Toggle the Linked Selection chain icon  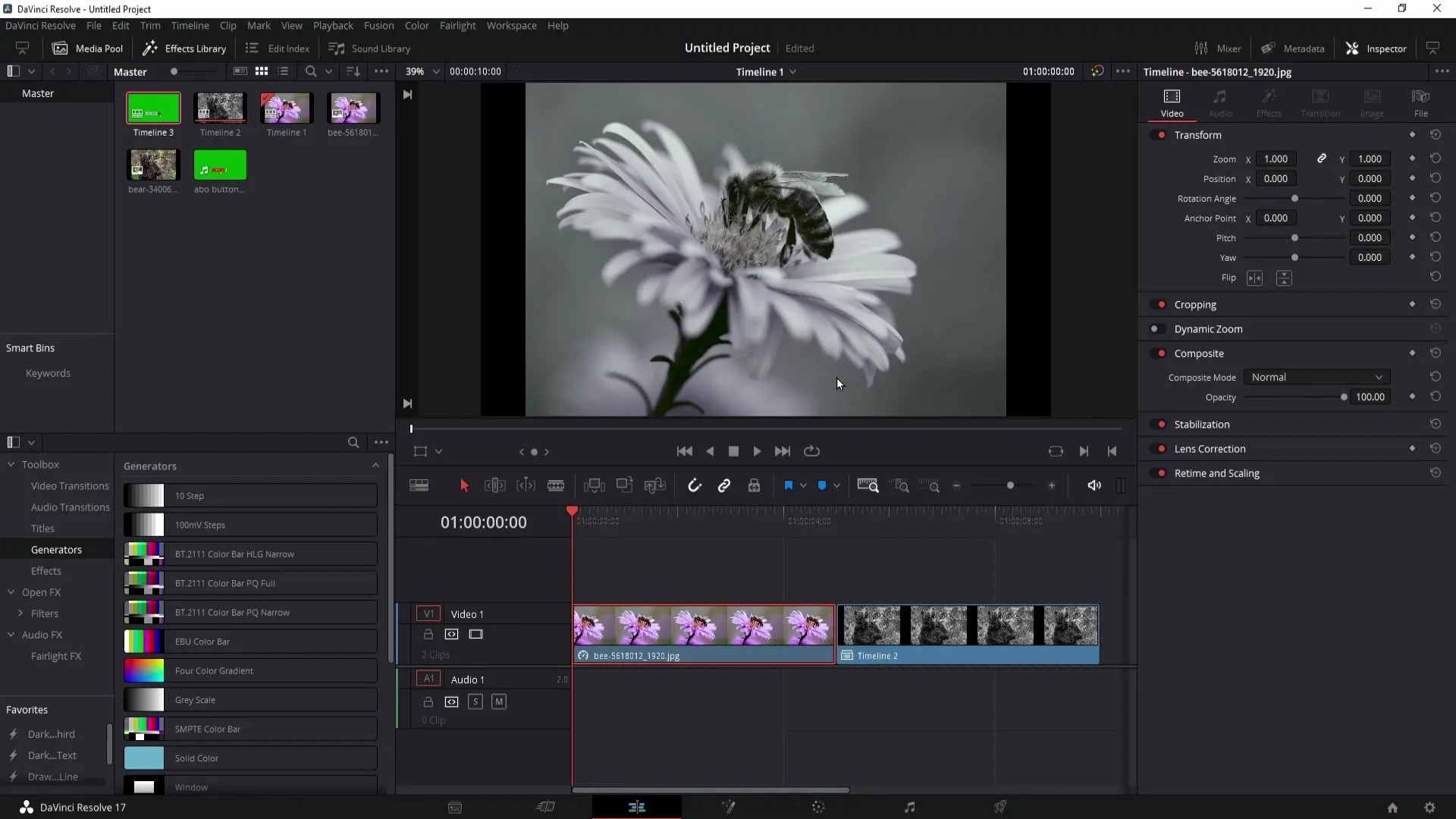(724, 485)
